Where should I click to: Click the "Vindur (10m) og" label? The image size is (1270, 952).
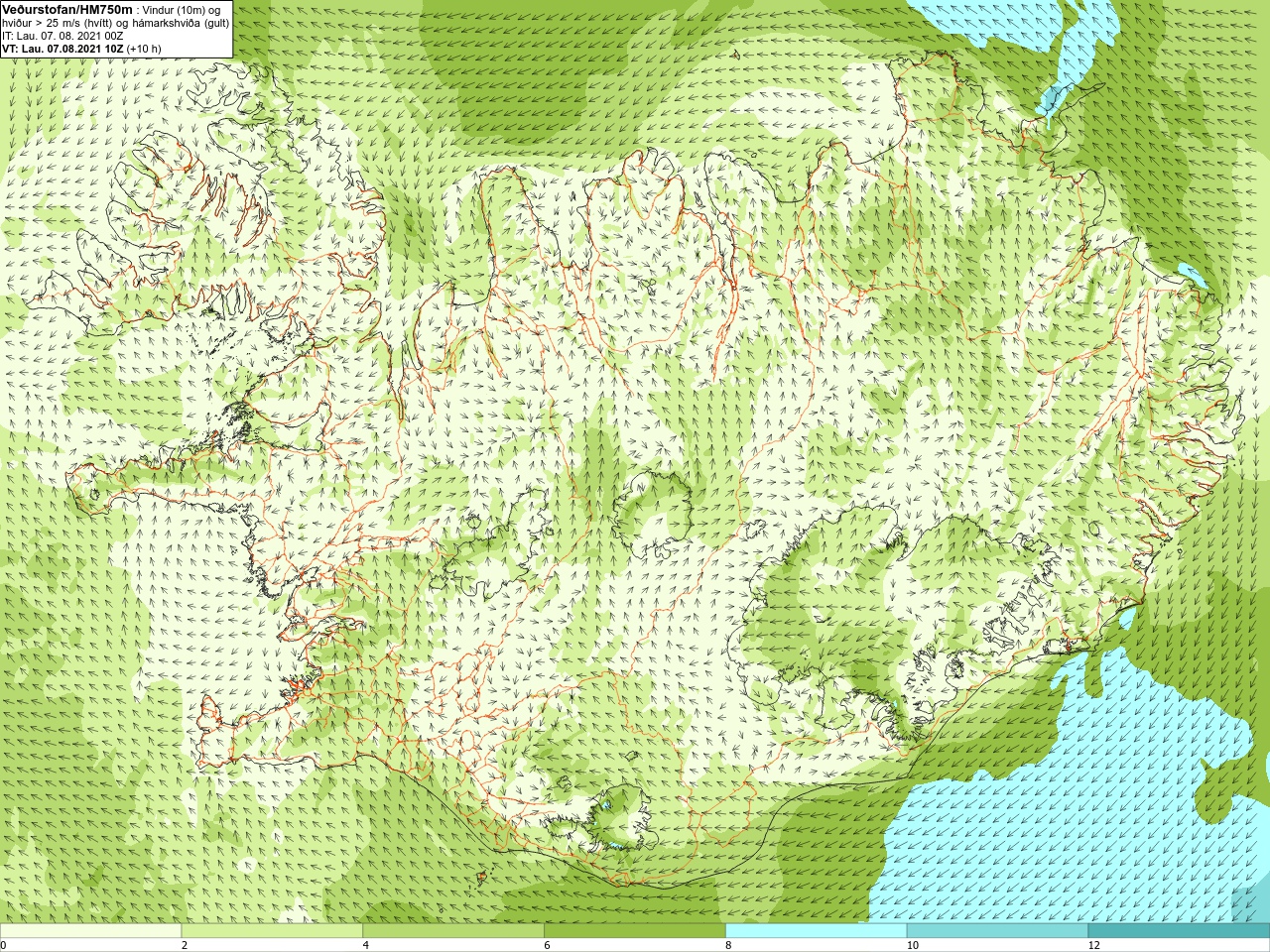click(183, 9)
